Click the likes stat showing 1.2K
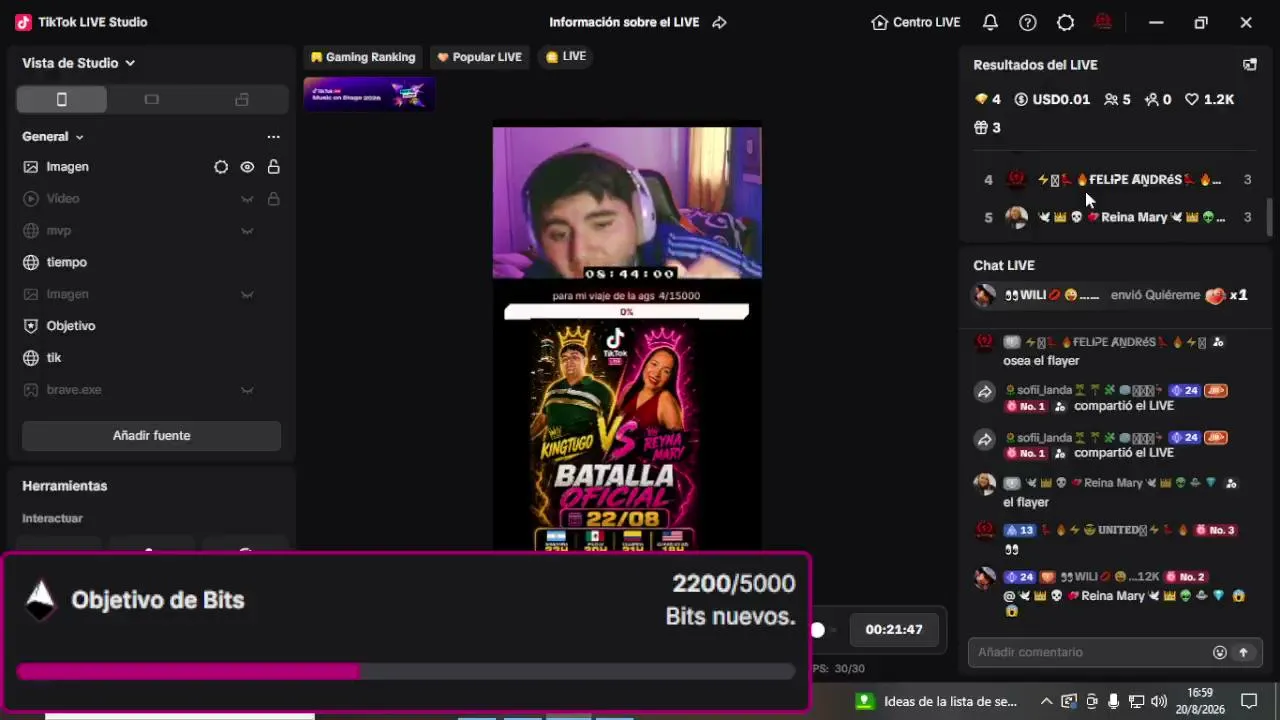 click(x=1209, y=99)
